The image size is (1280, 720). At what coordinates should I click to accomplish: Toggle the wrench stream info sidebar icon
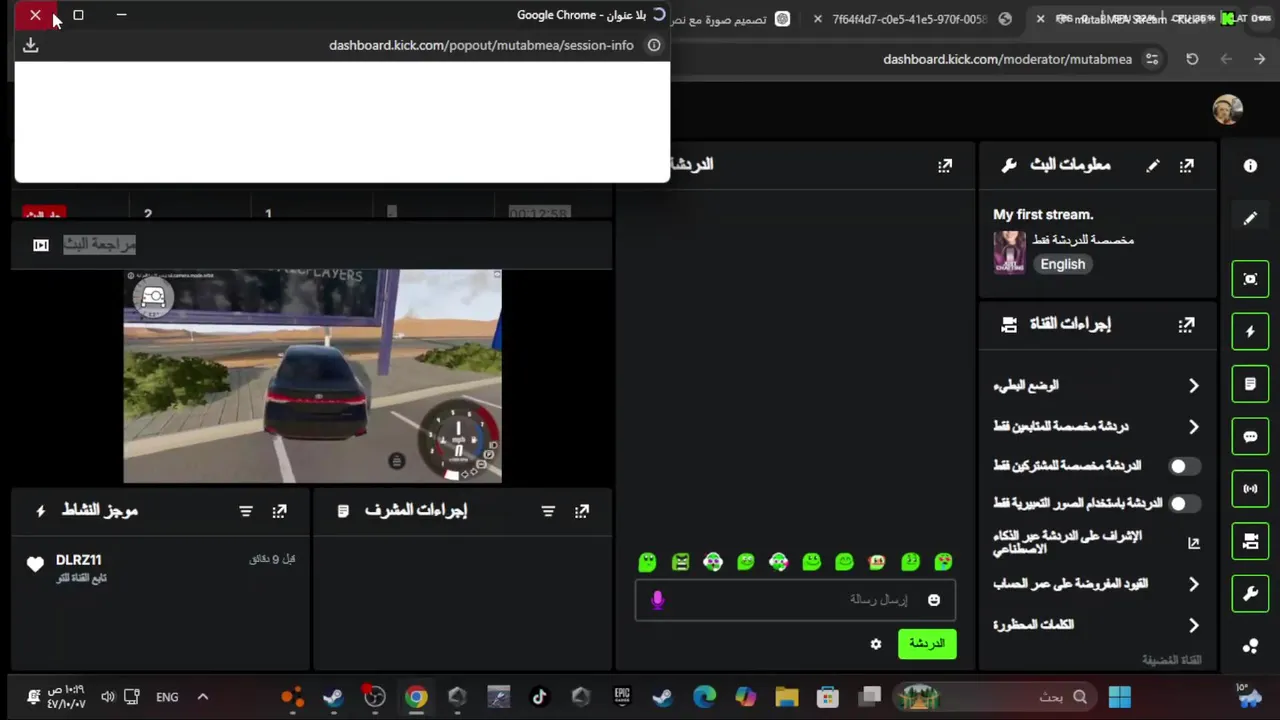(1250, 594)
